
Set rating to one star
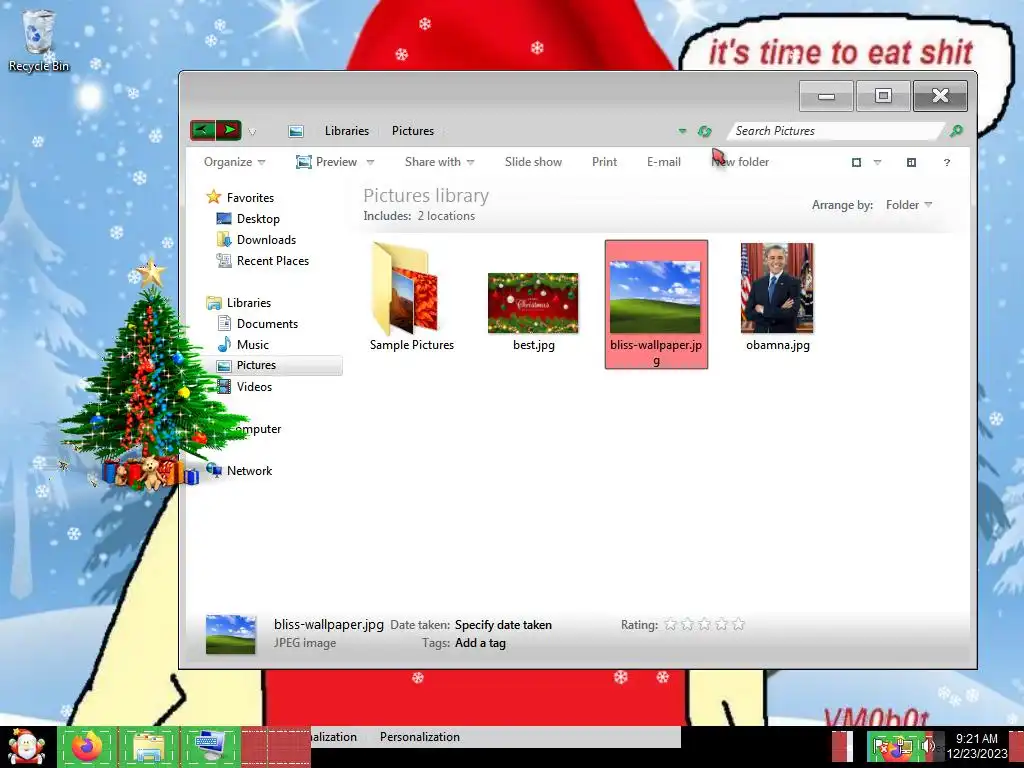[x=670, y=624]
